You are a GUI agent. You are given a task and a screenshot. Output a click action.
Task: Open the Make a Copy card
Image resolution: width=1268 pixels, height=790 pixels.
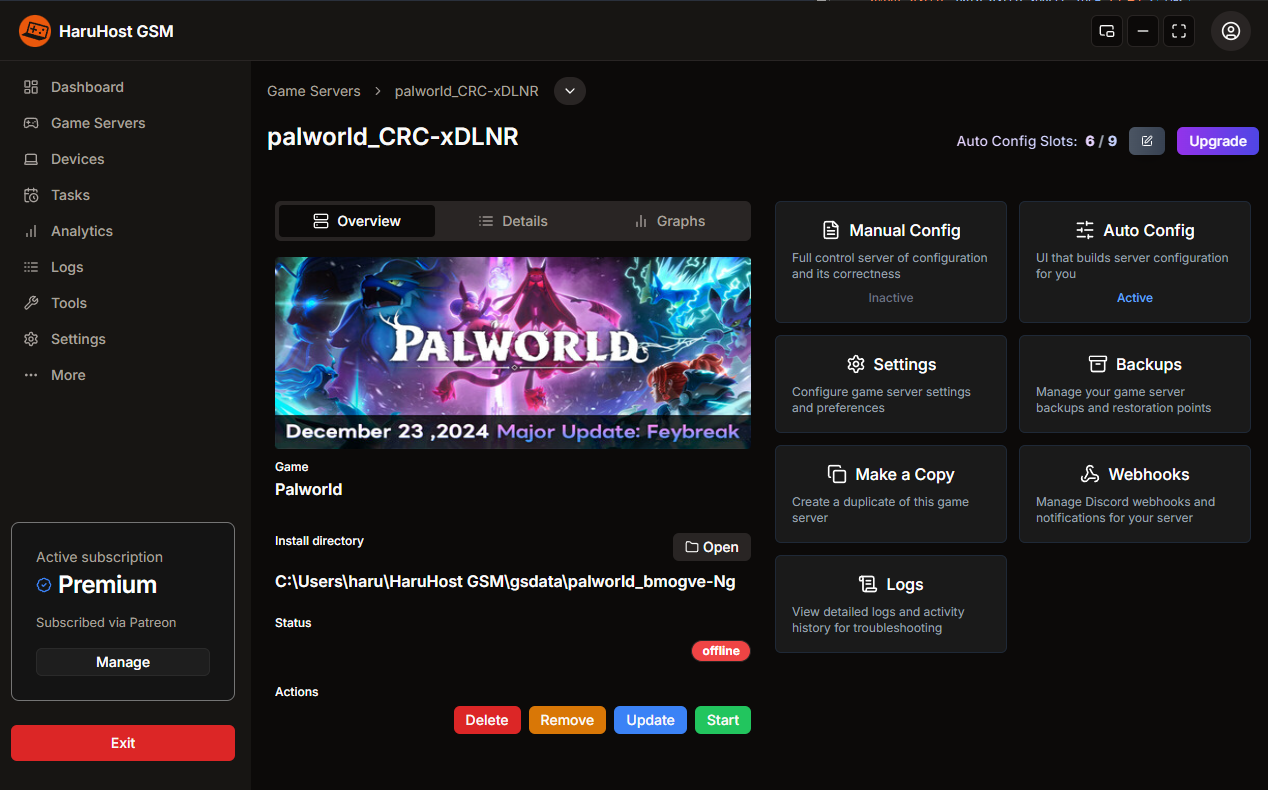pyautogui.click(x=891, y=494)
